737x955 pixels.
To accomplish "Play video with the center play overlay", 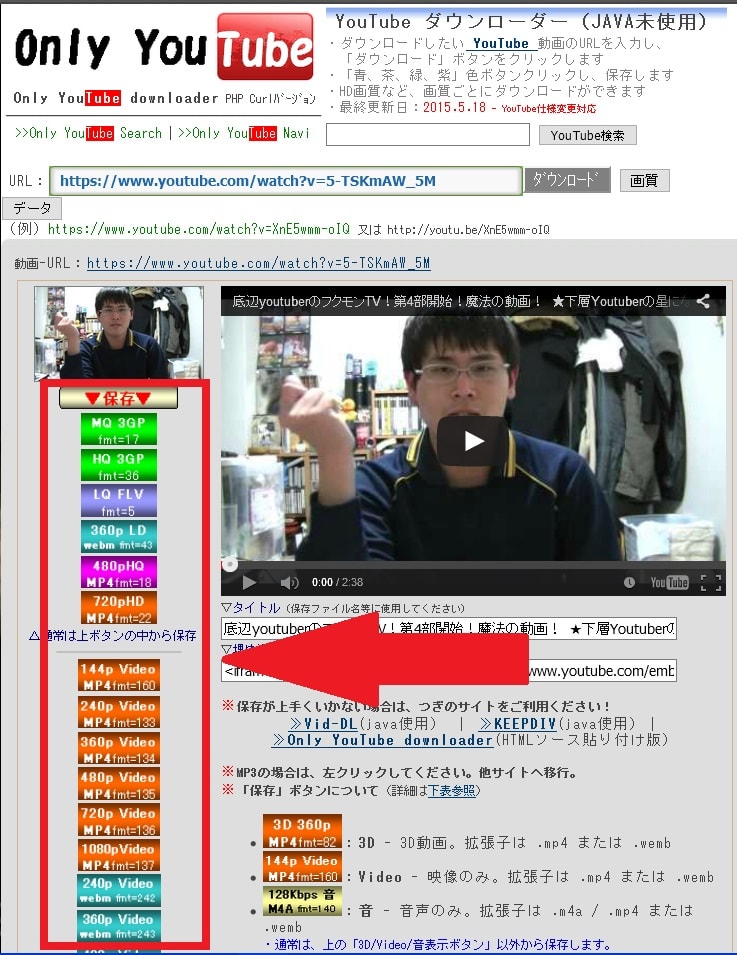I will pos(473,441).
